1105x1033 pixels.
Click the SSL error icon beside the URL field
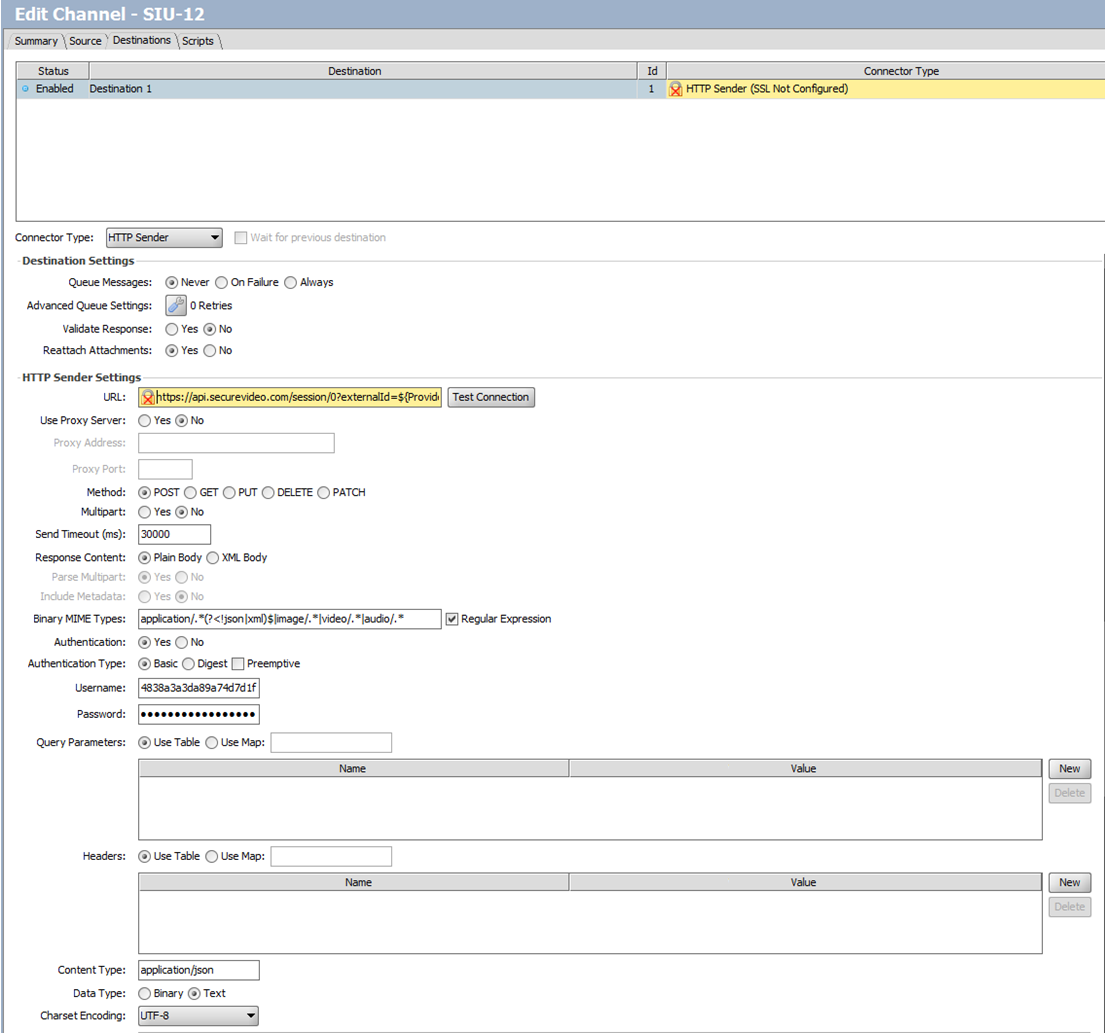pyautogui.click(x=147, y=397)
